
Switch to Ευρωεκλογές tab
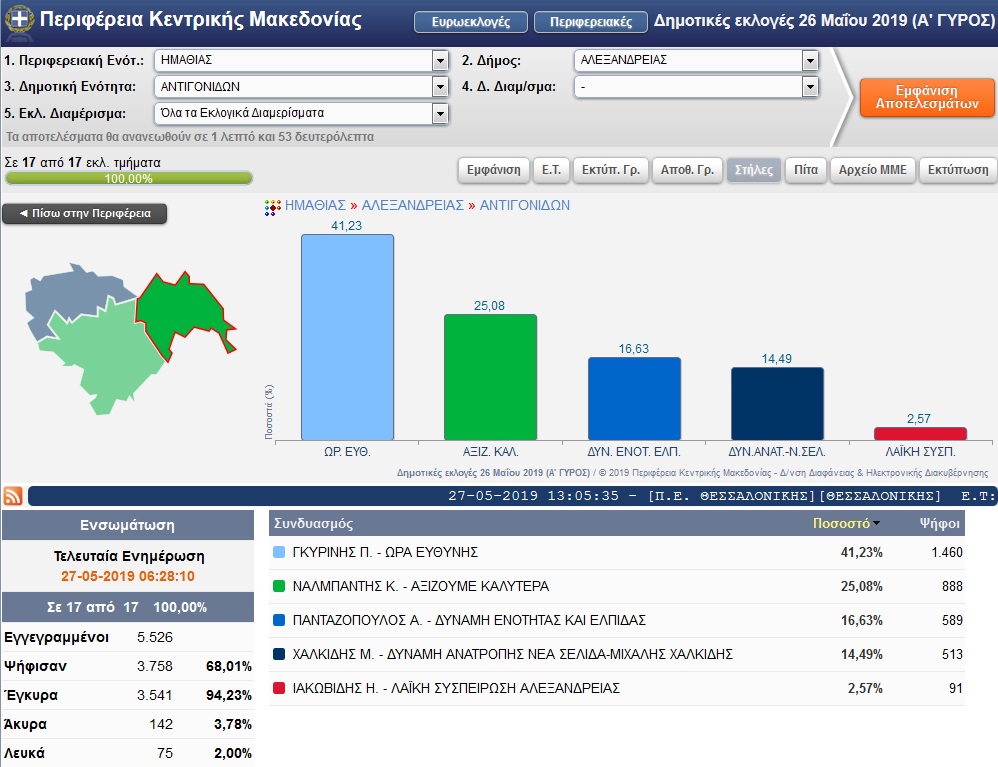[x=470, y=22]
